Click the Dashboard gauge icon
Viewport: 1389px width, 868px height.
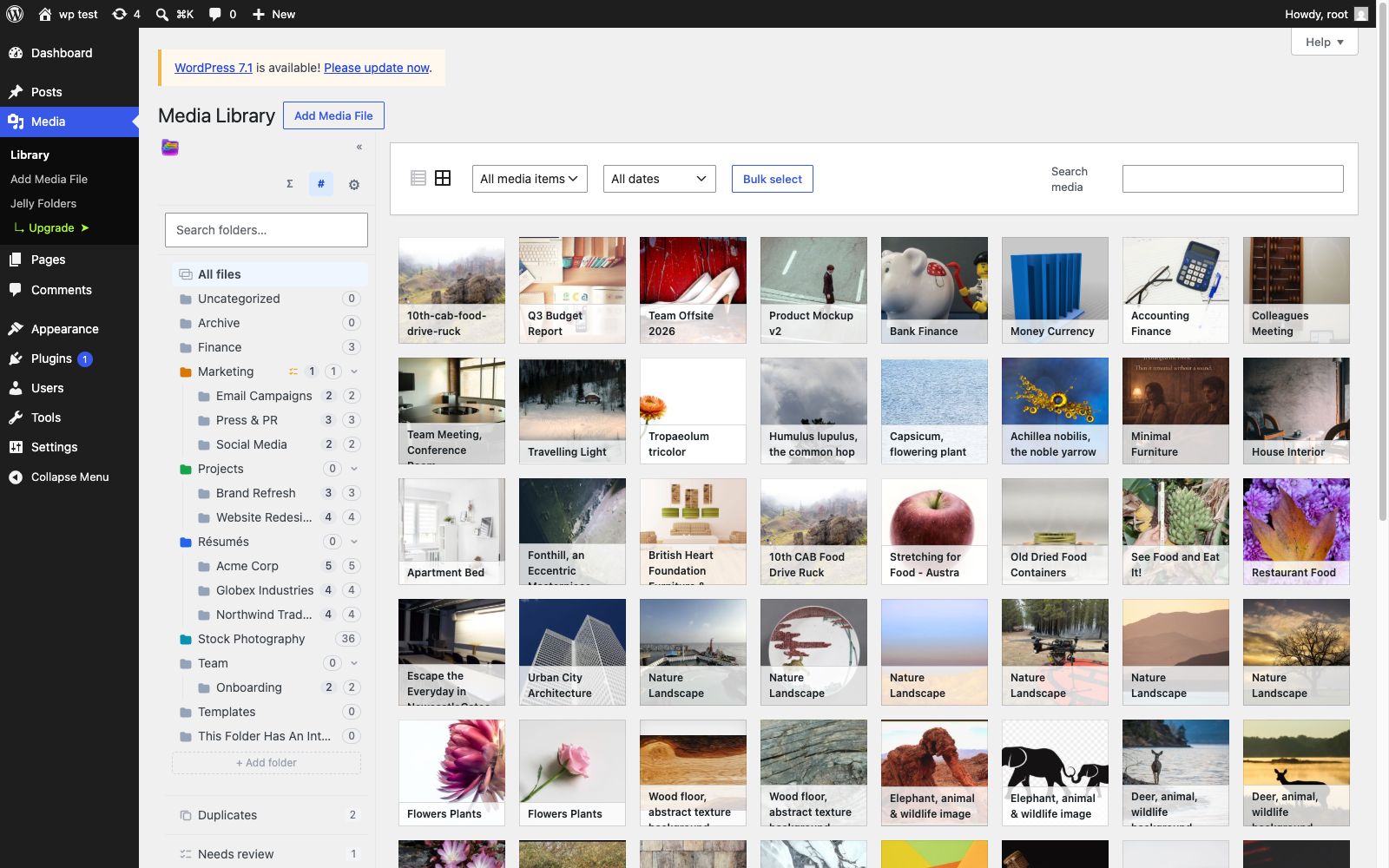[16, 53]
